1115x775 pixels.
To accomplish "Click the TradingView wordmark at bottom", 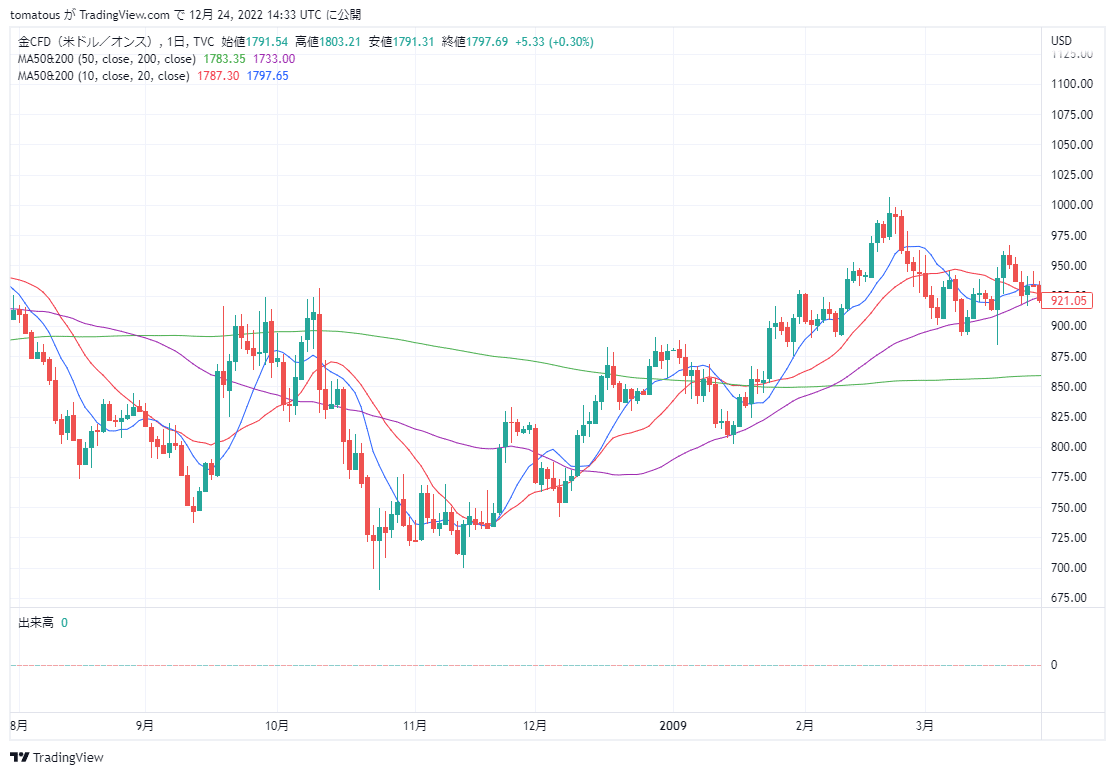I will pyautogui.click(x=68, y=757).
